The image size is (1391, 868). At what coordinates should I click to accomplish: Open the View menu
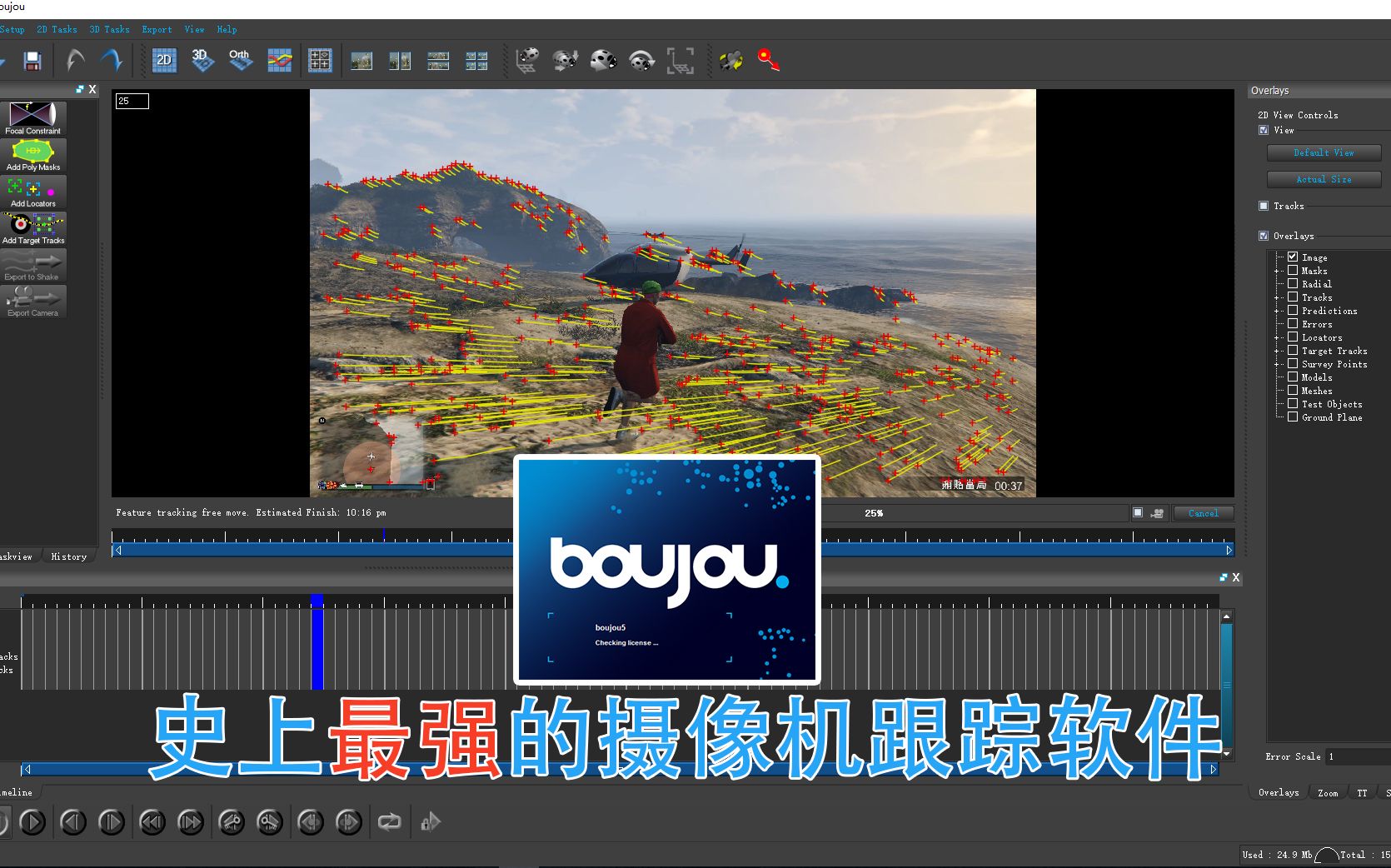194,29
